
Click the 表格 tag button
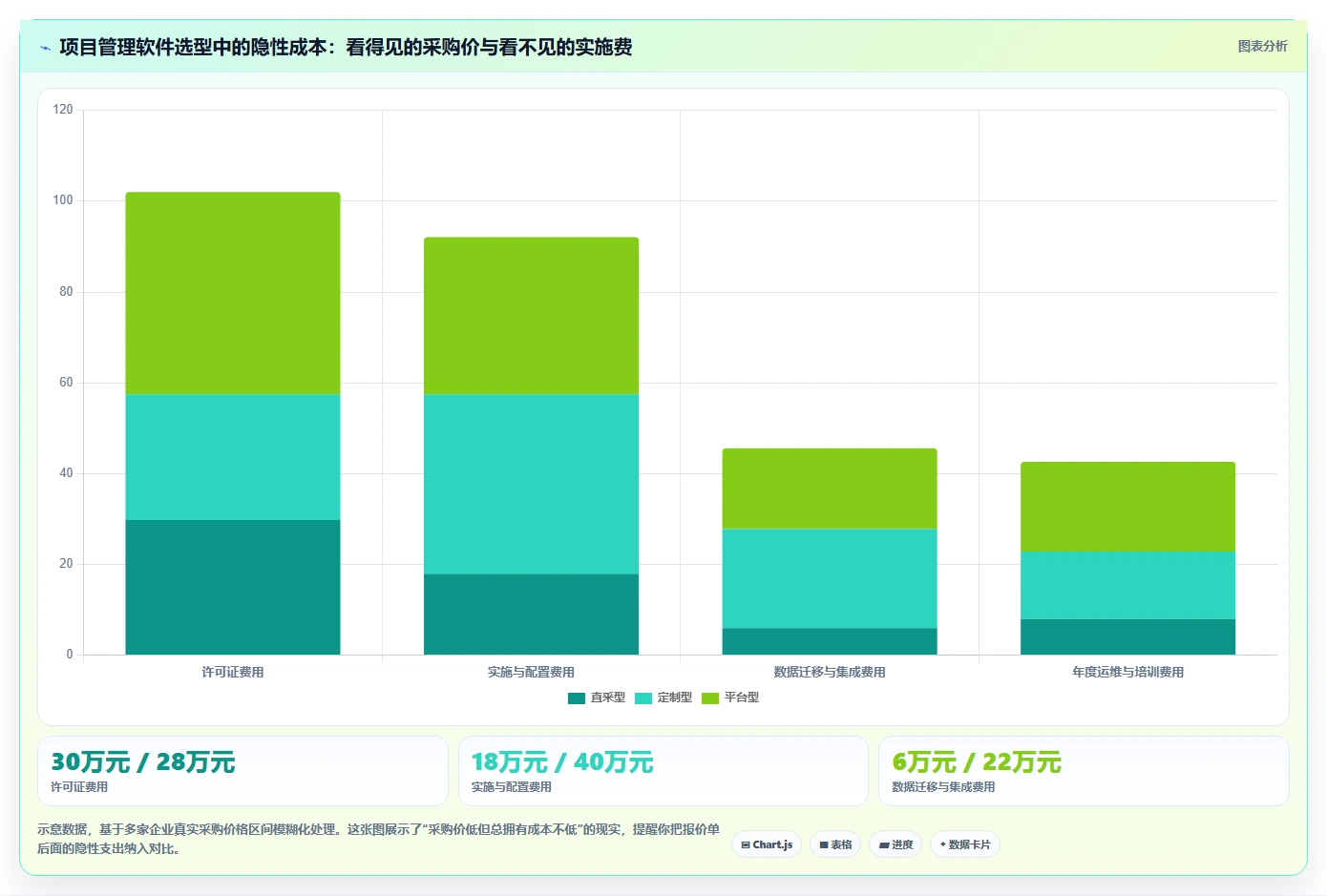tap(835, 844)
